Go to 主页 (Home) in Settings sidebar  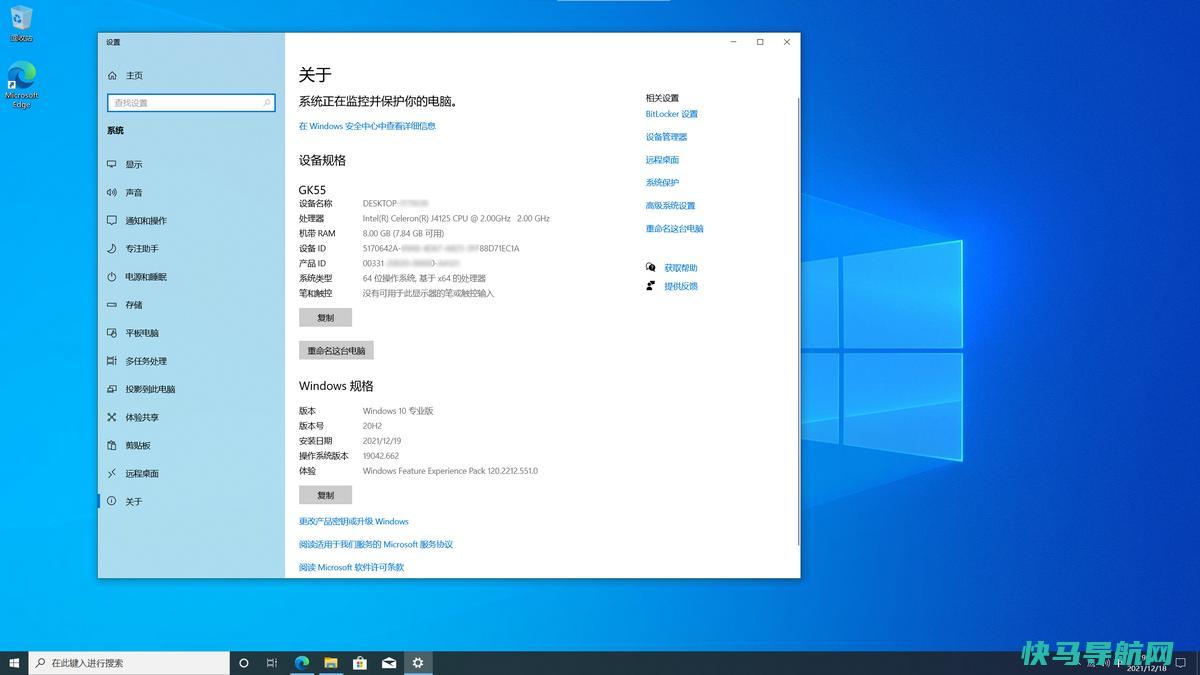tap(125, 75)
